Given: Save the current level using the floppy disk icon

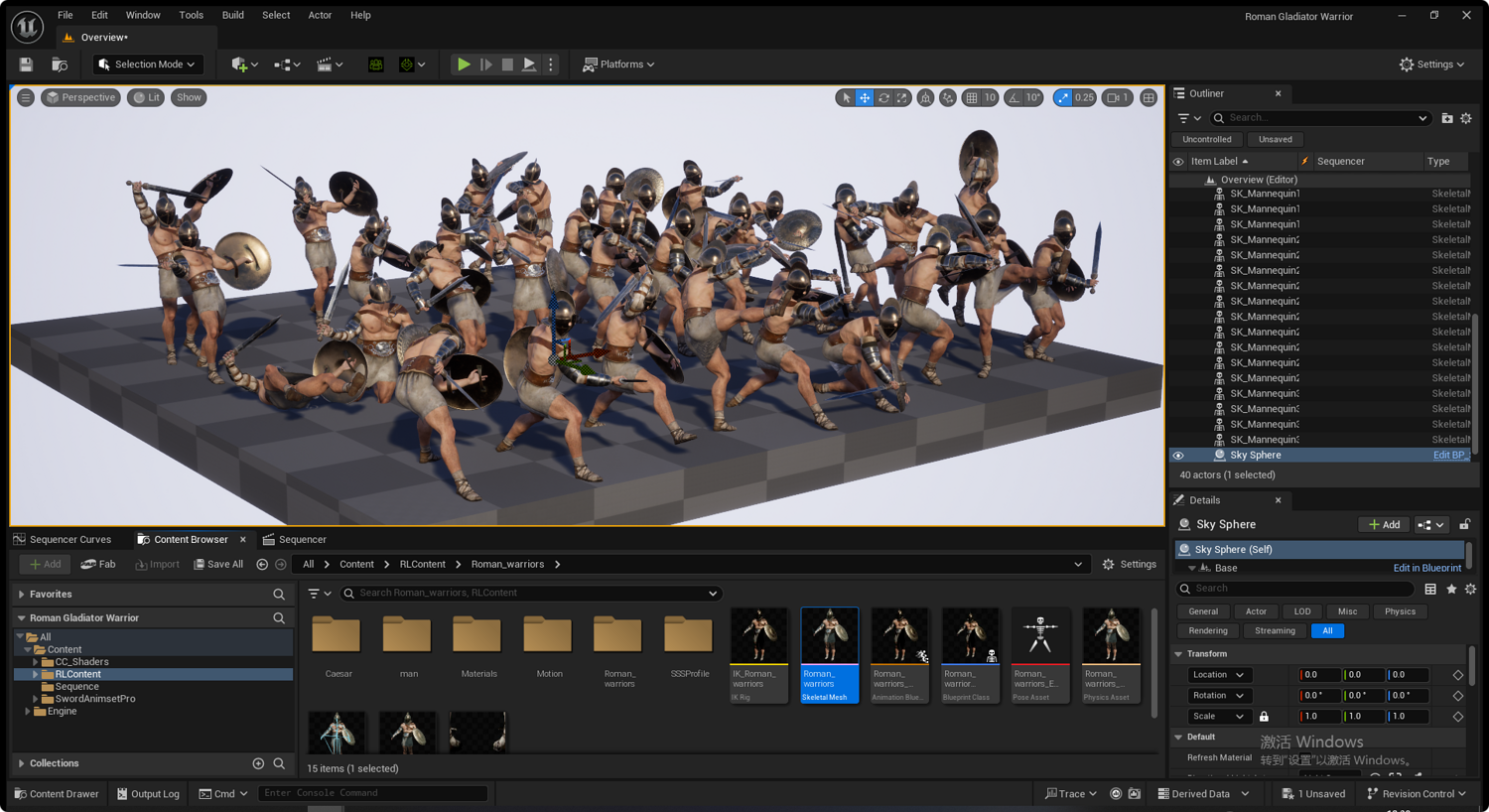Looking at the screenshot, I should click(26, 65).
